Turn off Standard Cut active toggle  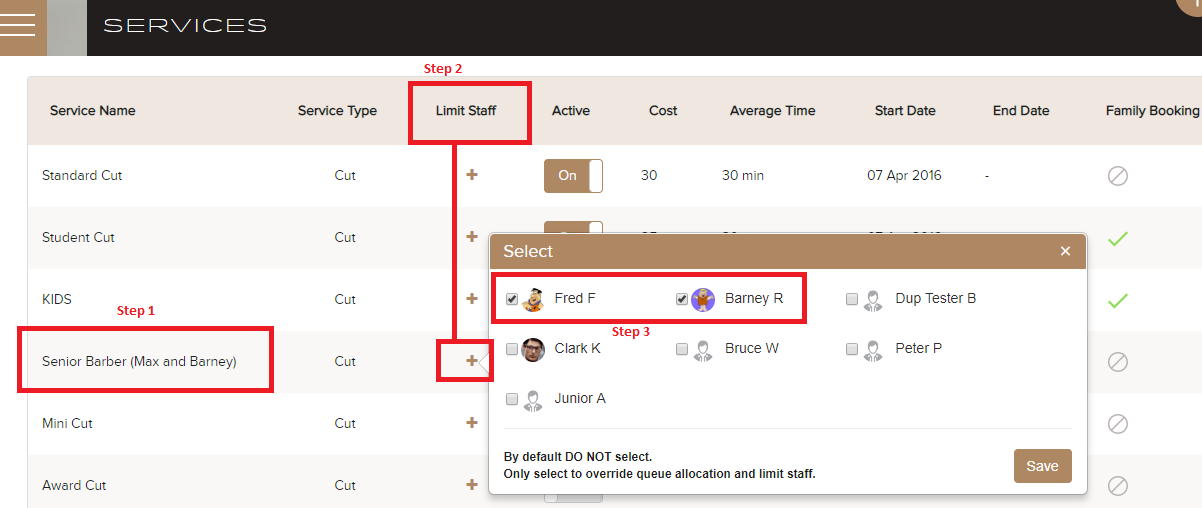tap(573, 176)
